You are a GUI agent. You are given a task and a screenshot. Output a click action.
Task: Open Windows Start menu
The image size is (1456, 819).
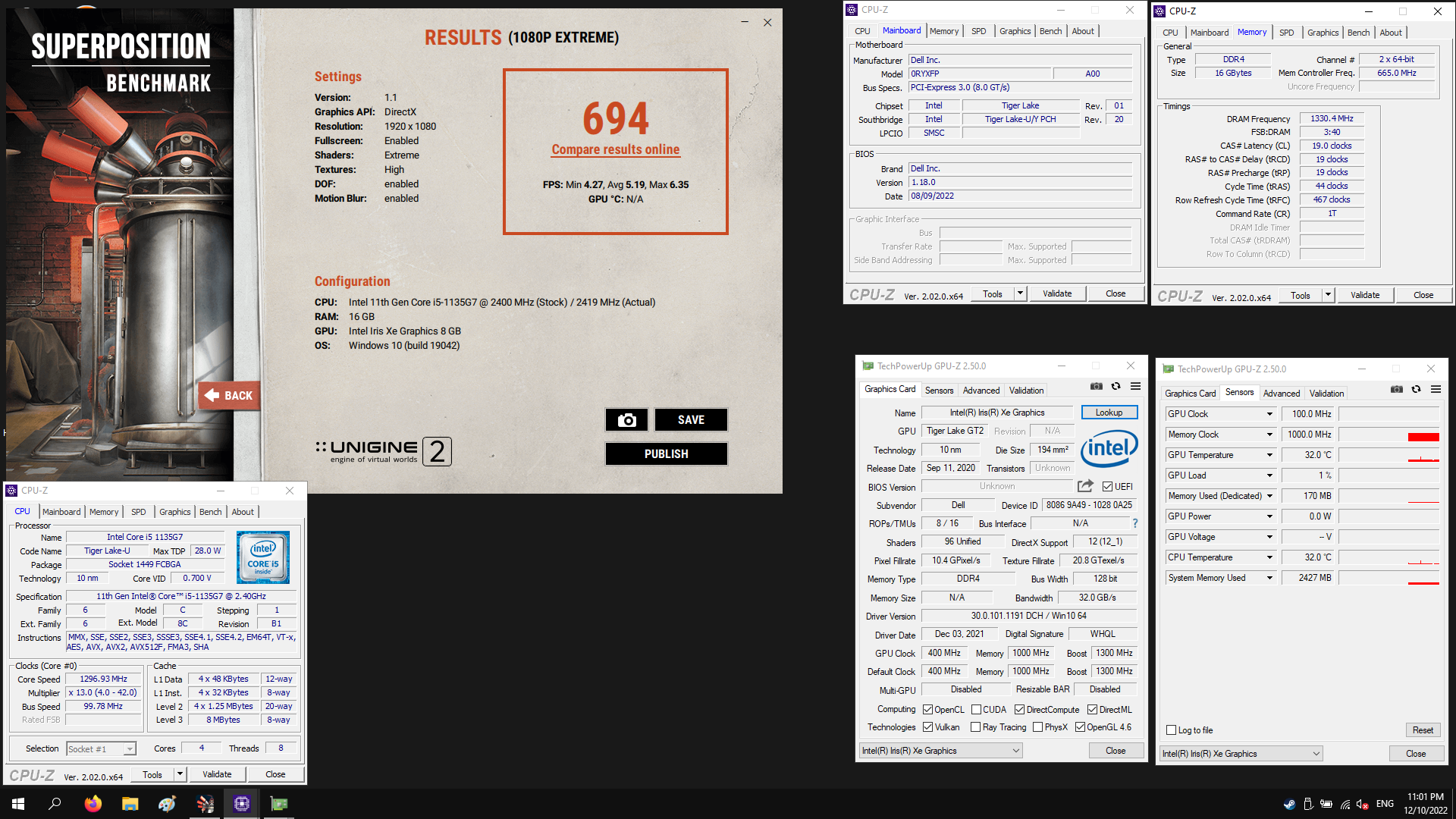point(18,804)
